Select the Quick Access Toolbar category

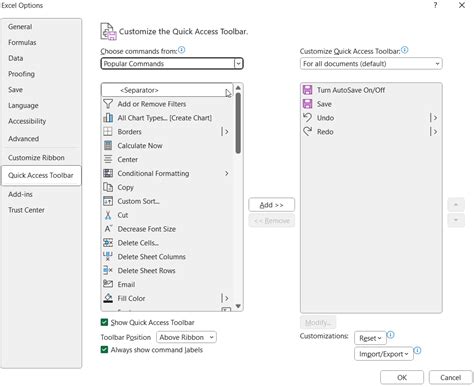pyautogui.click(x=41, y=175)
